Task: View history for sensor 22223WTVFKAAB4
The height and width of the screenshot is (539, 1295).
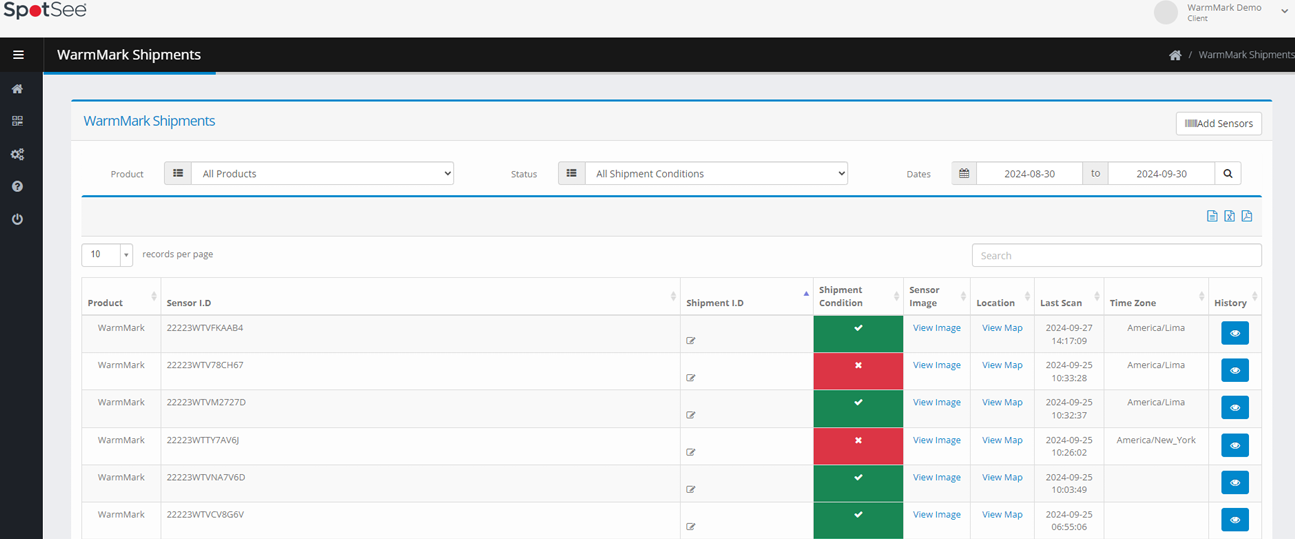Action: pos(1234,333)
